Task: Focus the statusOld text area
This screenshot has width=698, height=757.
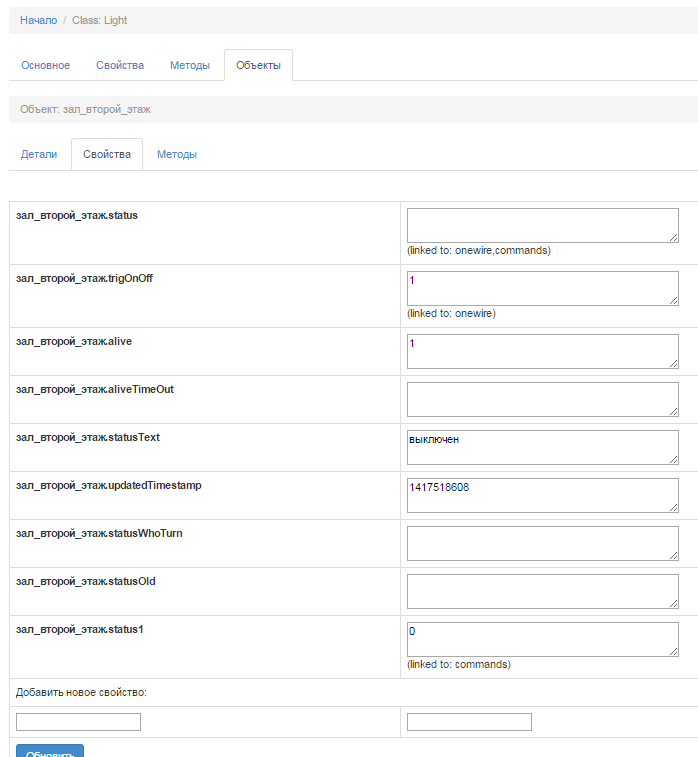Action: click(x=542, y=591)
